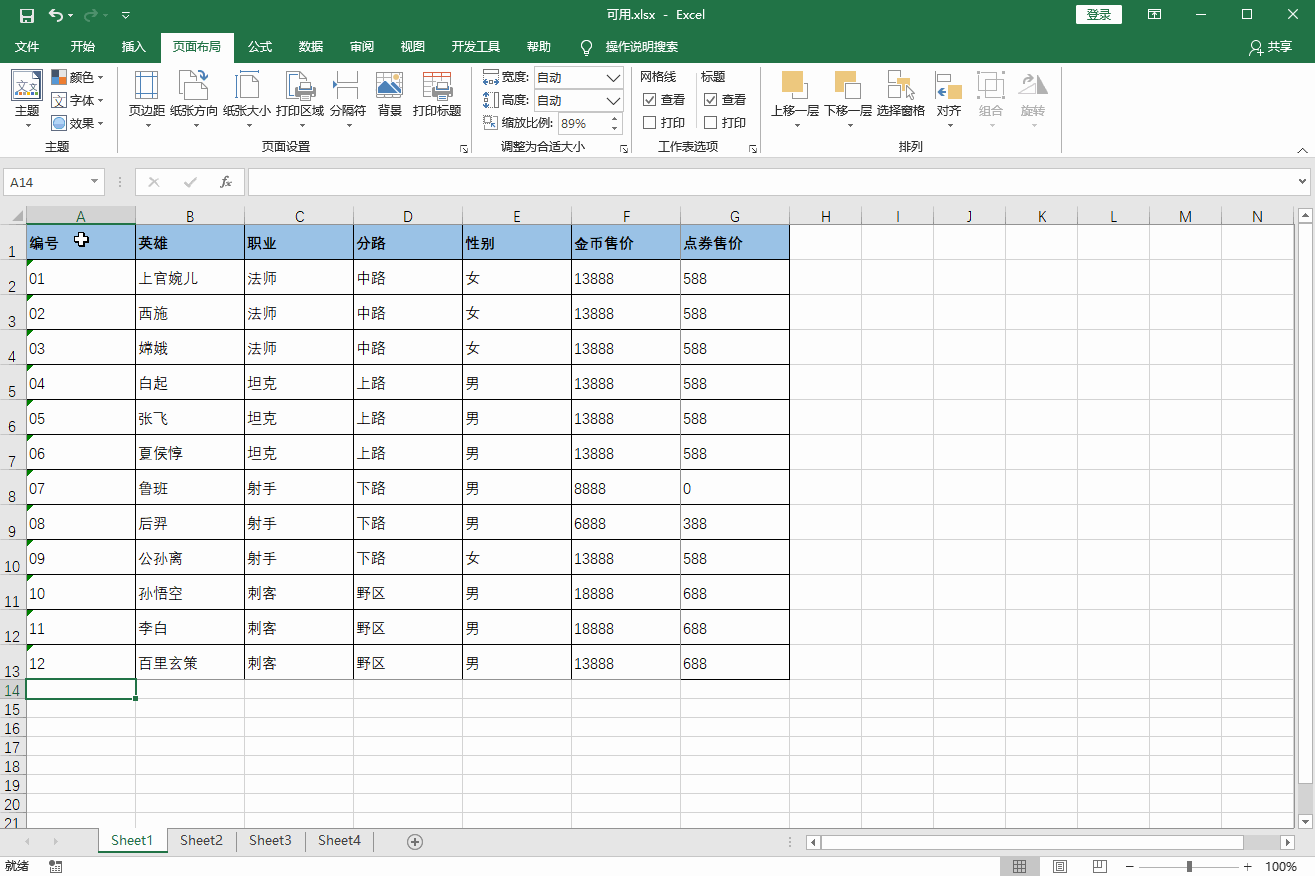Click the 登录 (Sign in) button
Image resolution: width=1315 pixels, height=876 pixels.
(x=1098, y=14)
